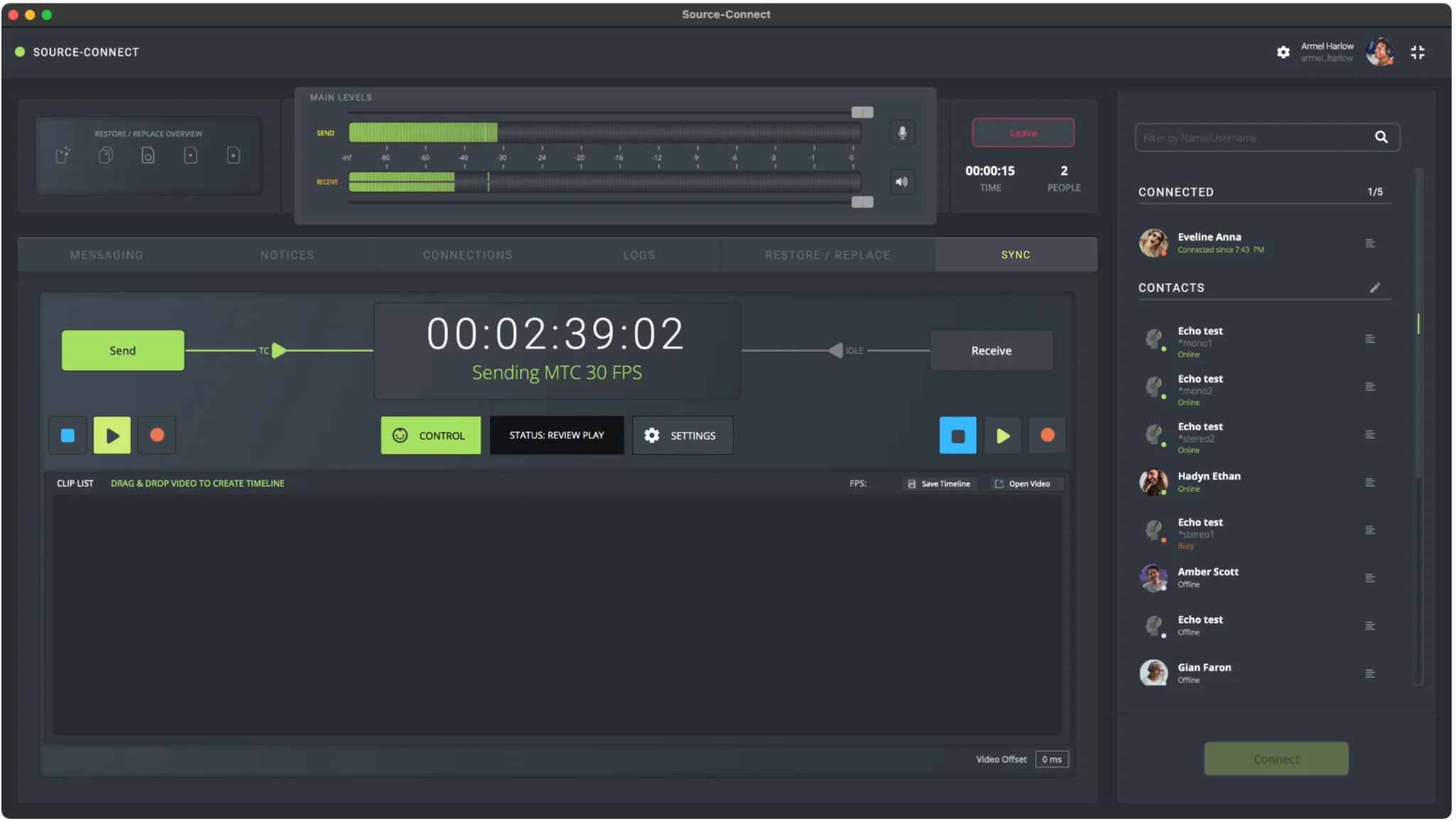The image size is (1456, 821).
Task: Toggle the green Send sync button
Action: [123, 350]
